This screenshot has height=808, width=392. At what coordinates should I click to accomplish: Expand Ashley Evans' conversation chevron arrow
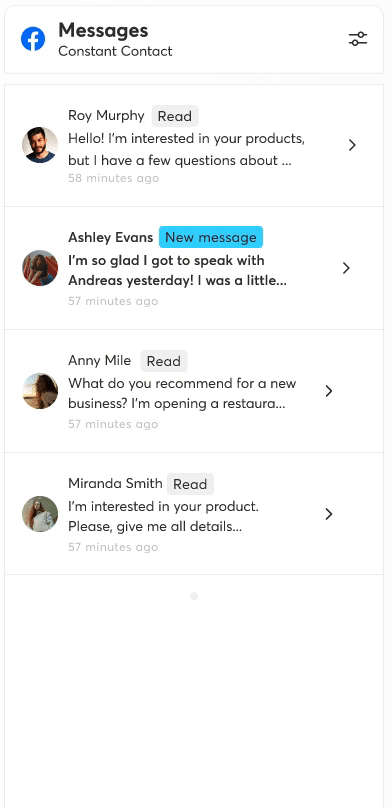coord(346,268)
